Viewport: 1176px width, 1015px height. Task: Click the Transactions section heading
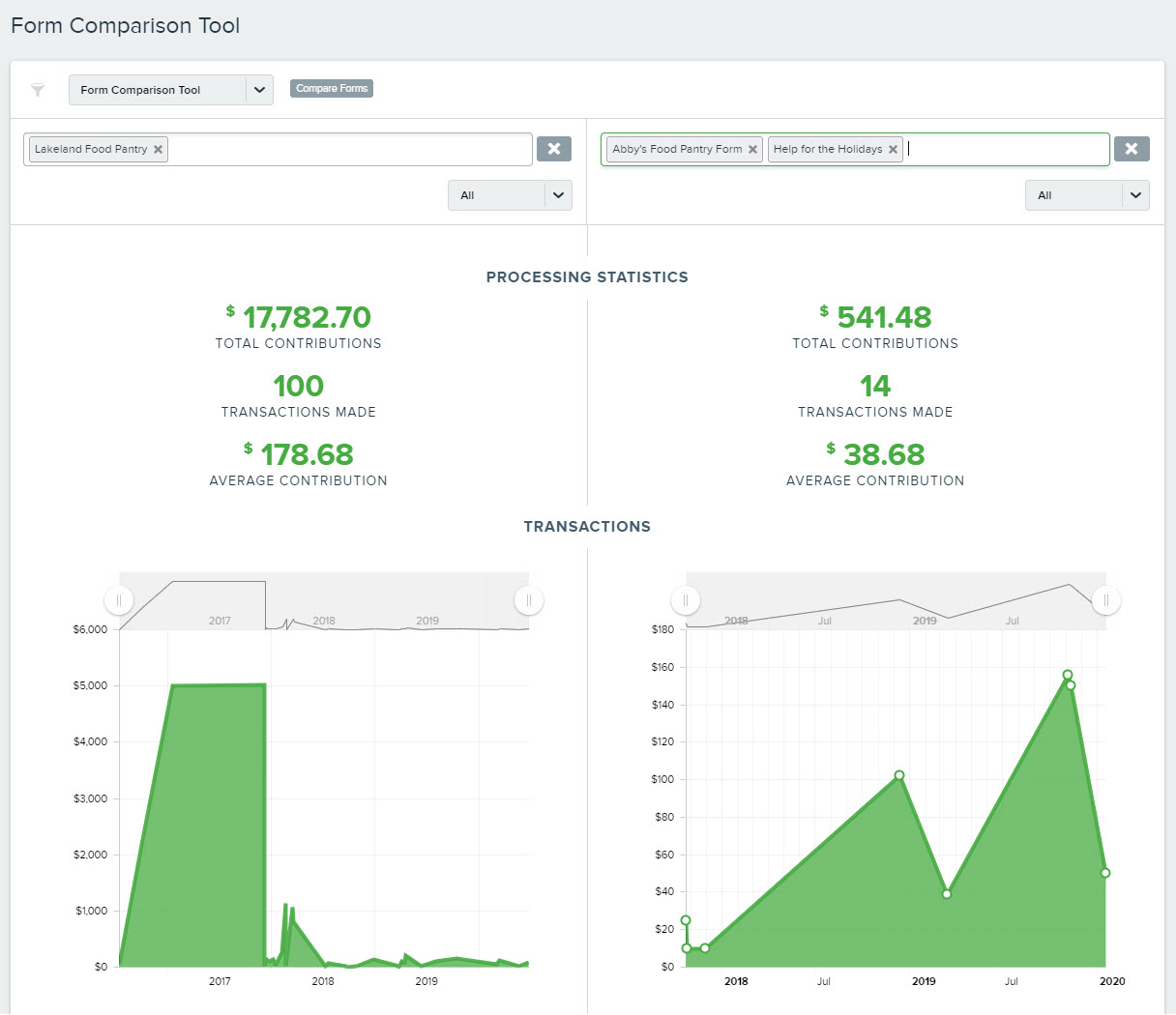(x=587, y=527)
